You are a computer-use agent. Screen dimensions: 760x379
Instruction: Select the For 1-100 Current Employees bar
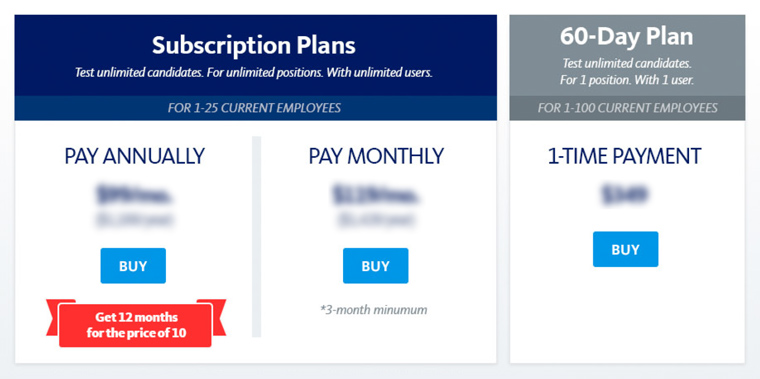(627, 108)
